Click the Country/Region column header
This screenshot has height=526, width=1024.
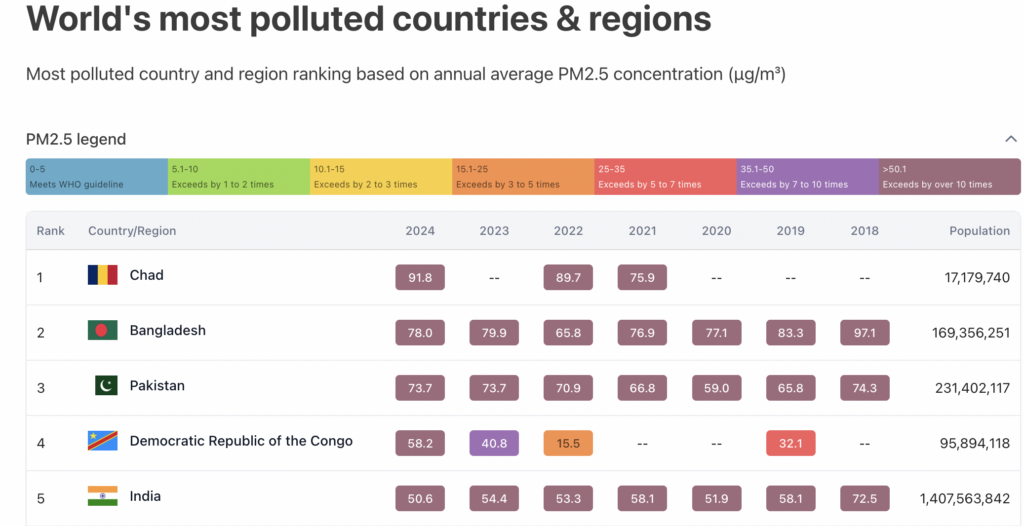[x=132, y=231]
